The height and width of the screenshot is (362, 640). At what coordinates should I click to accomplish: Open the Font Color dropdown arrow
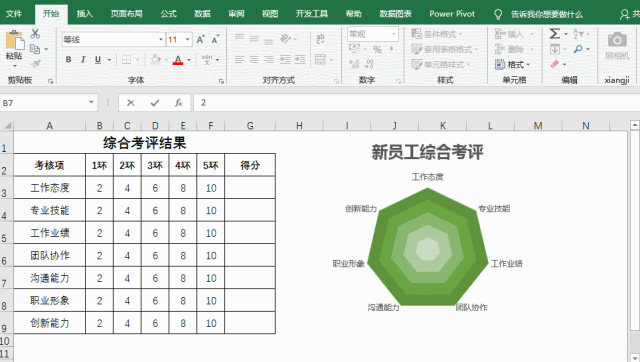189,60
